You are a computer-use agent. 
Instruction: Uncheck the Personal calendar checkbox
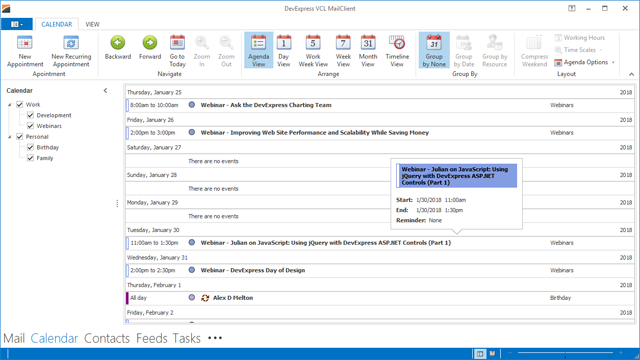(x=20, y=137)
